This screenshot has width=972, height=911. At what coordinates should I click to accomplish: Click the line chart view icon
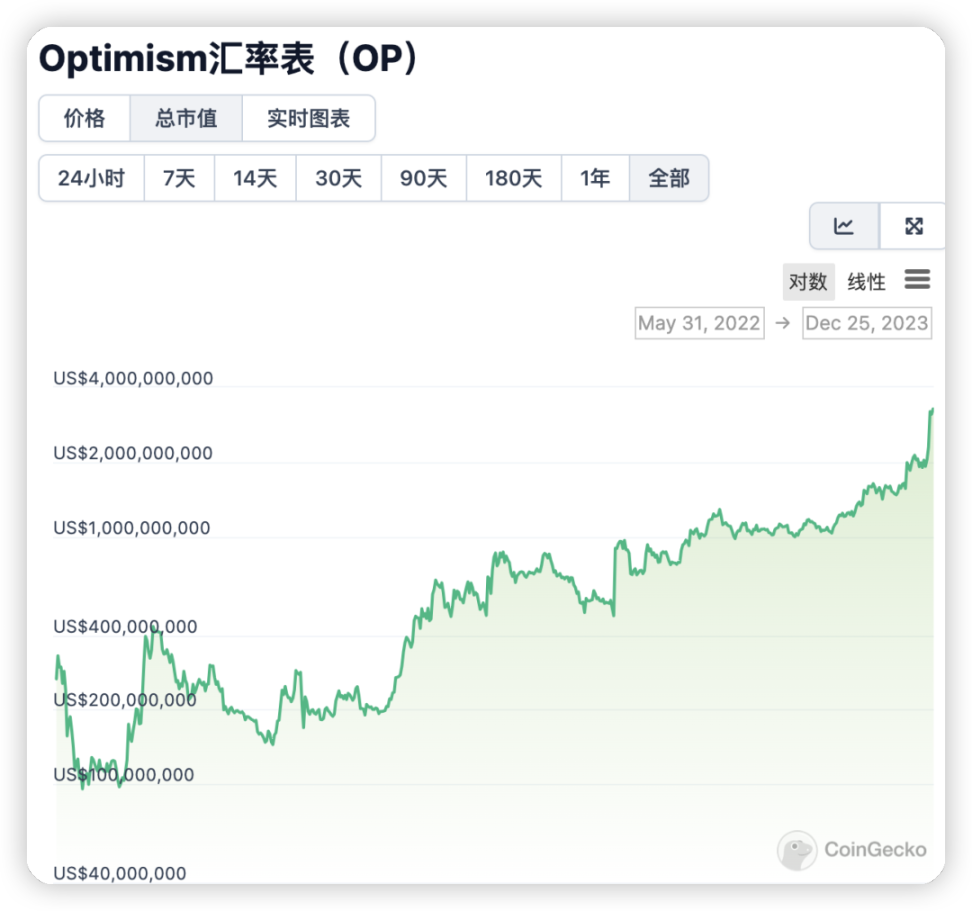pyautogui.click(x=844, y=226)
